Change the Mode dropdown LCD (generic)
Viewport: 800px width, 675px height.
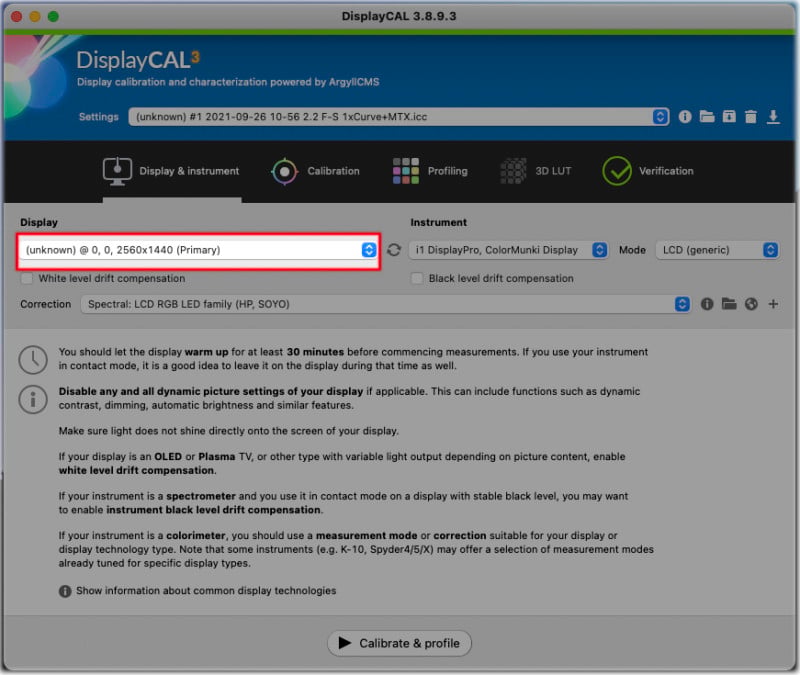pyautogui.click(x=717, y=250)
